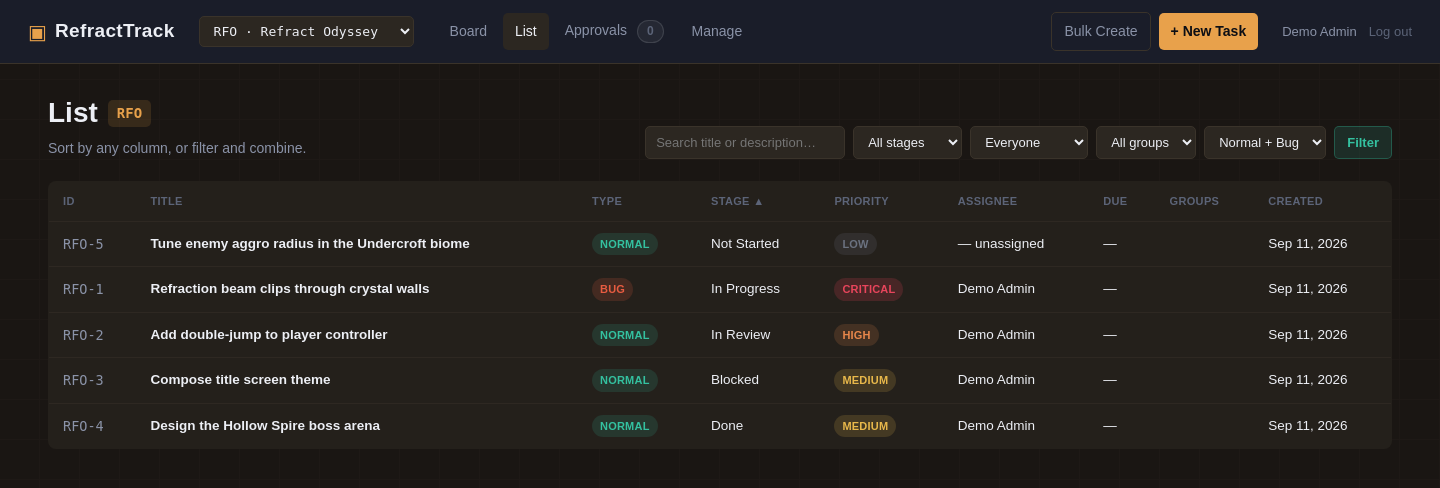1440x488 pixels.
Task: Click the RFO-3 task ID
Action: point(83,380)
